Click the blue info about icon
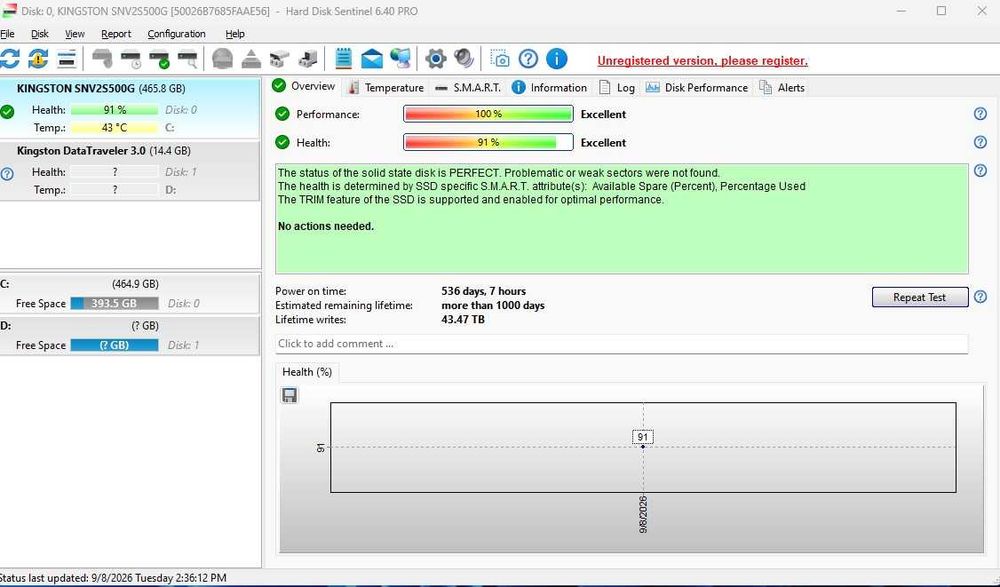Screen dimensions: 1000x587 (556, 59)
